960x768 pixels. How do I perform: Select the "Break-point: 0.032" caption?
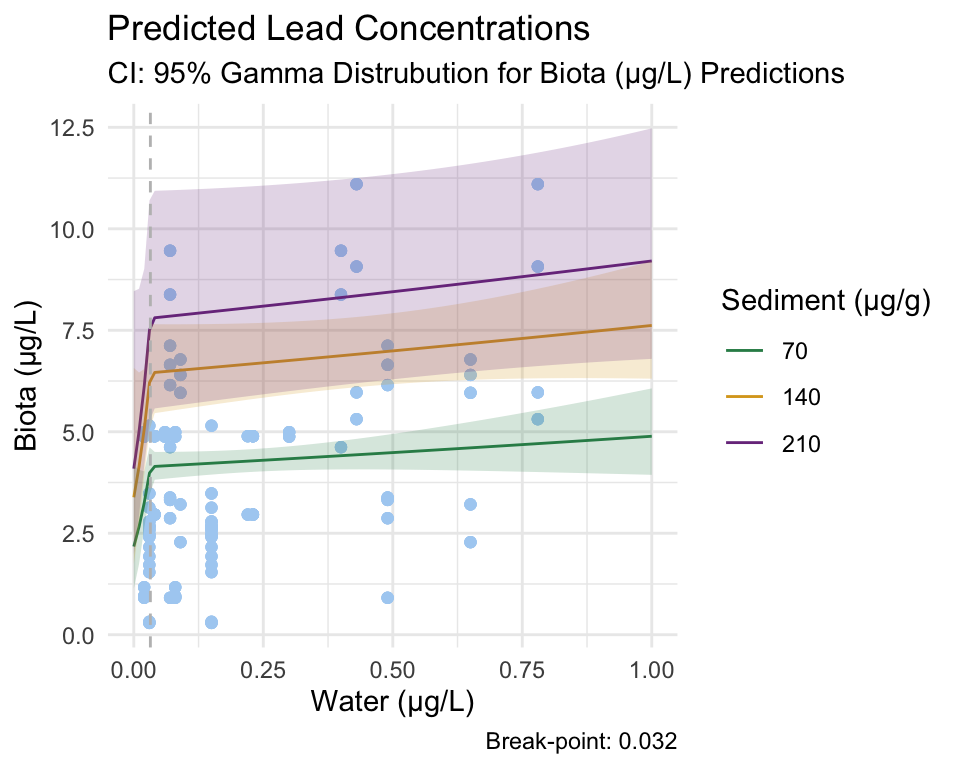pyautogui.click(x=581, y=742)
